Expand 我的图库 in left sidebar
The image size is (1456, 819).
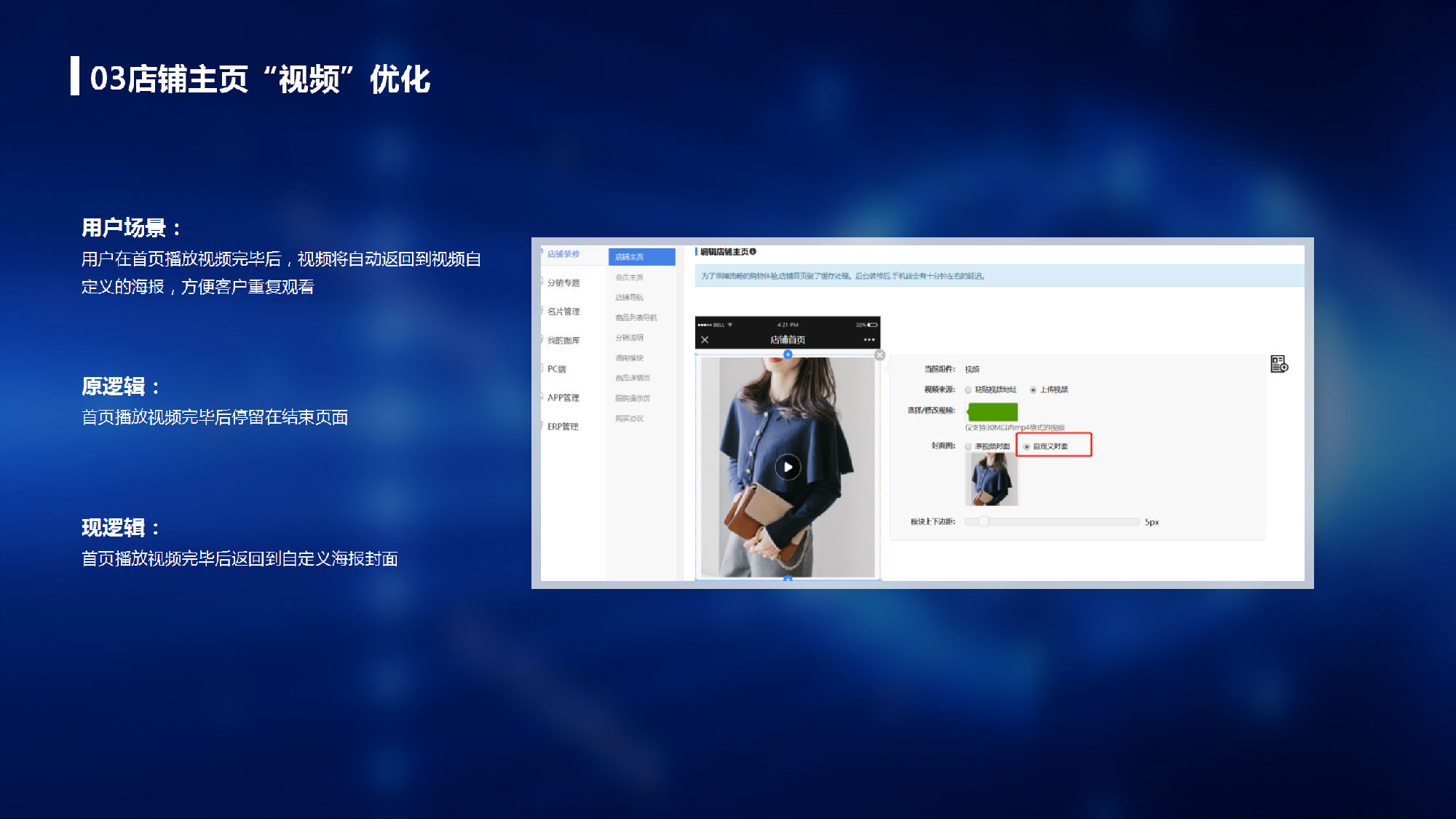click(563, 340)
